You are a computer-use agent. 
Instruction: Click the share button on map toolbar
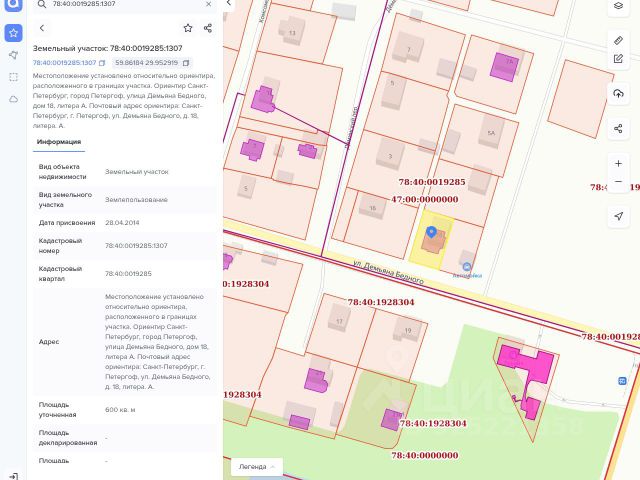click(x=618, y=129)
